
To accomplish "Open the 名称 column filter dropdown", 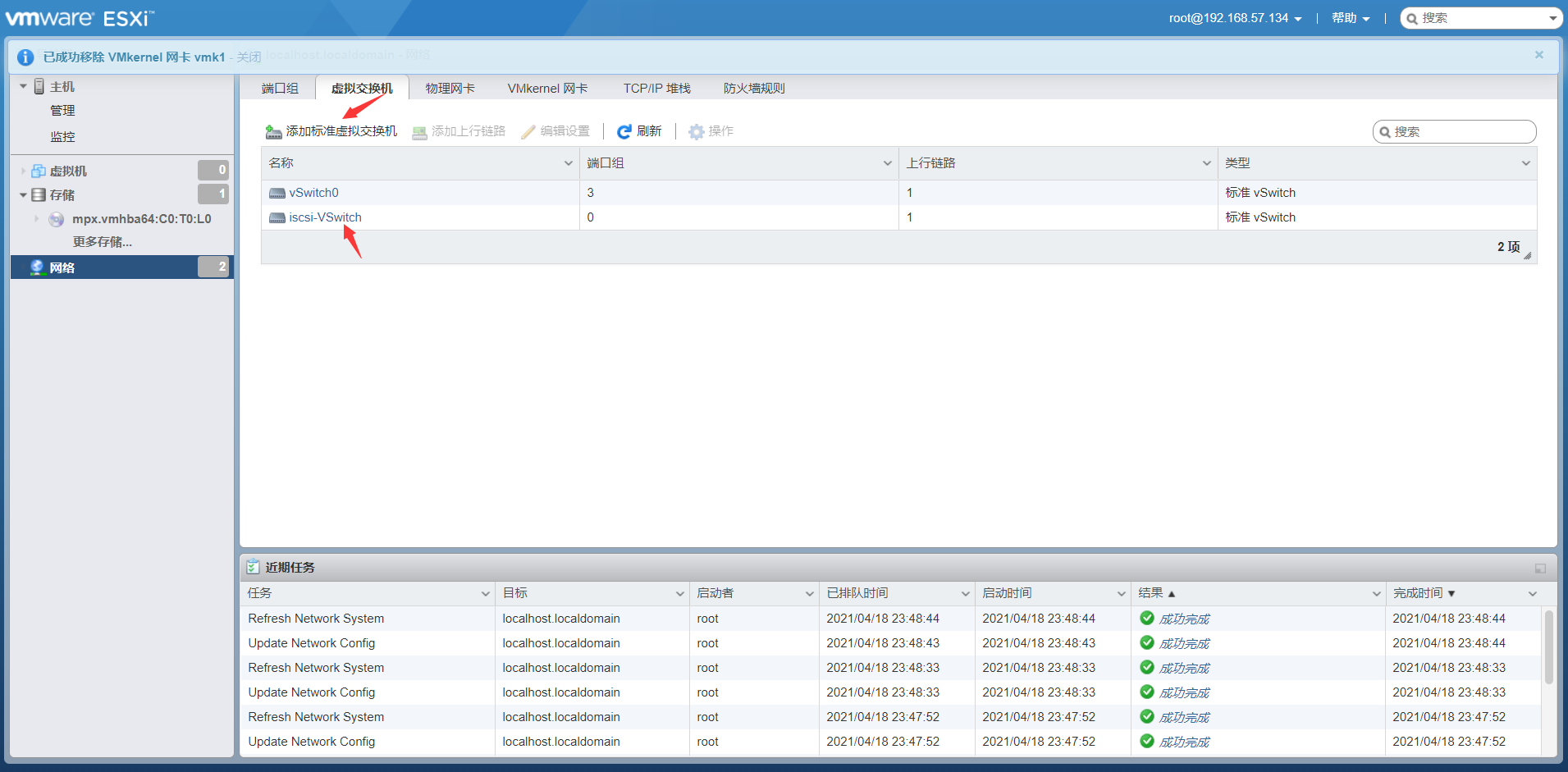I will pos(569,163).
